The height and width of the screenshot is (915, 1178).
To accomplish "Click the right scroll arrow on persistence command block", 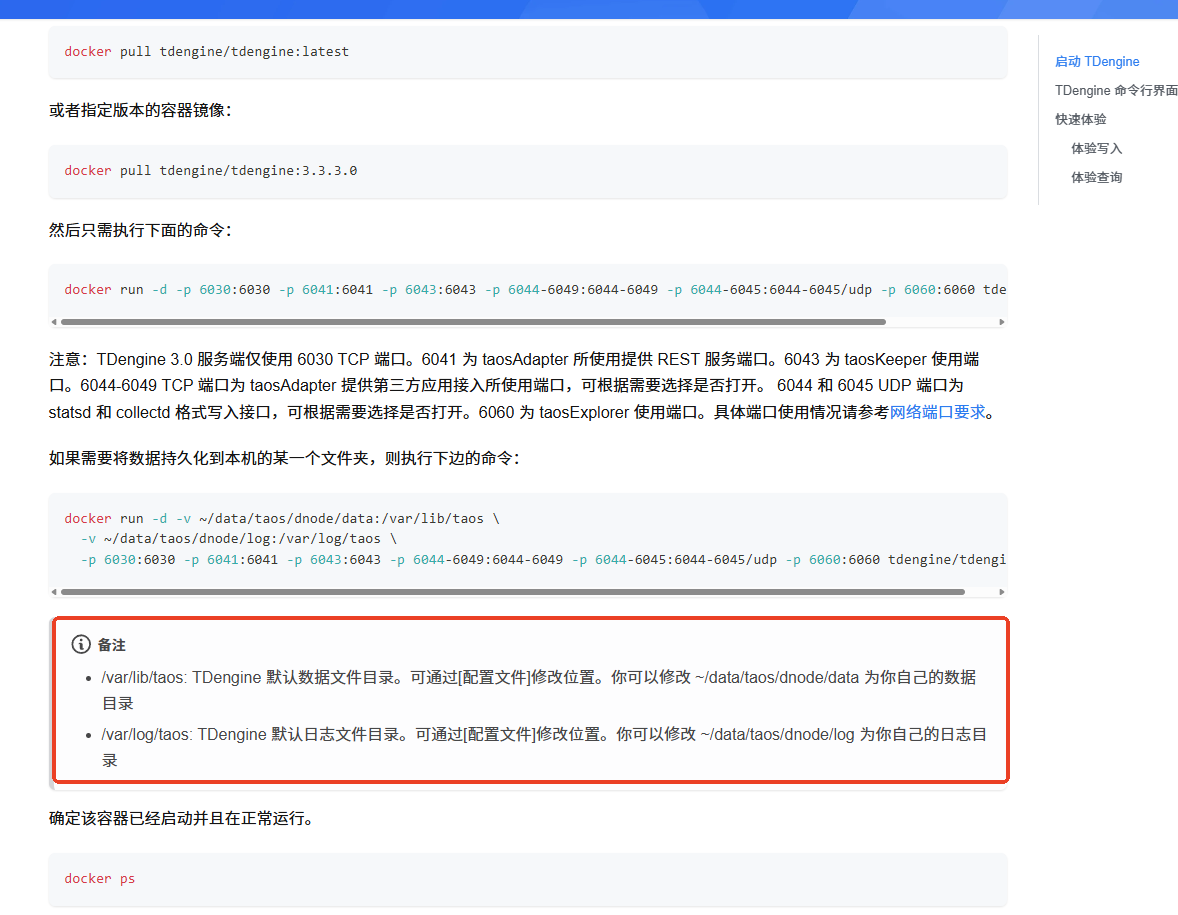I will (1002, 591).
